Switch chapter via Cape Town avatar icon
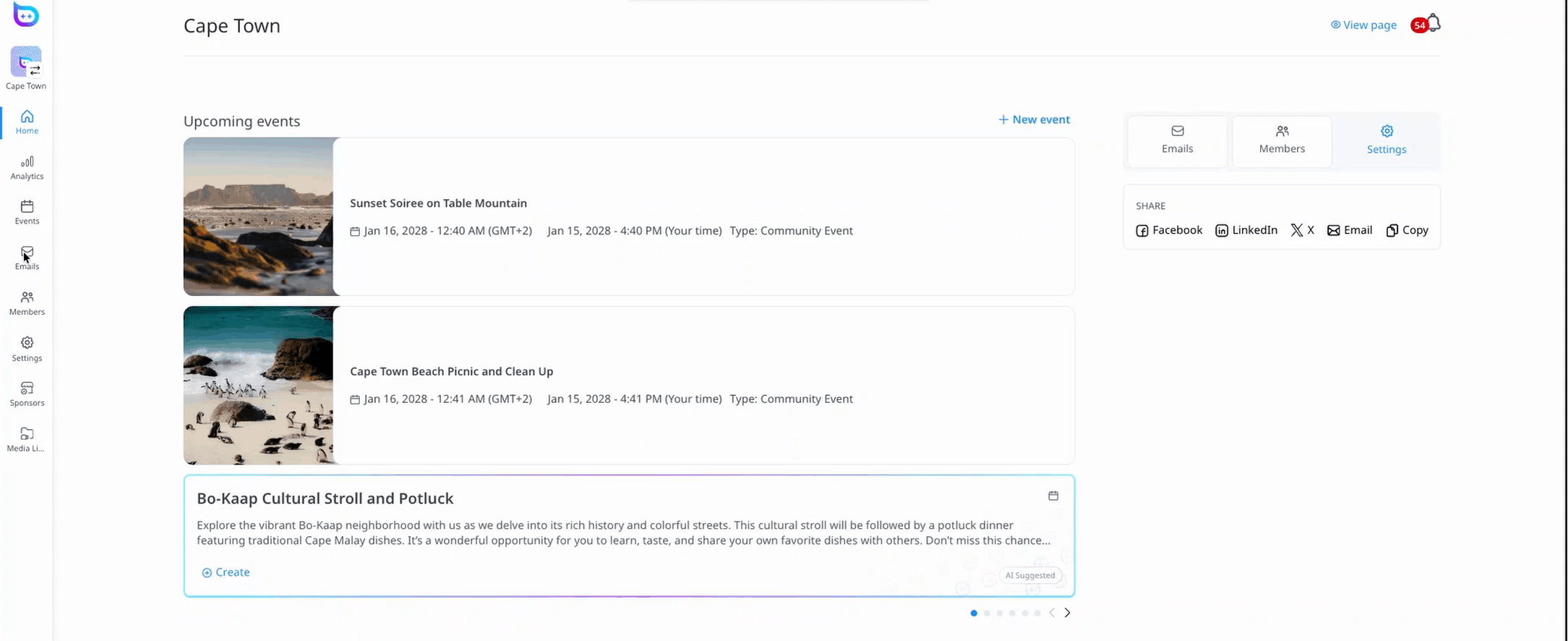 [26, 61]
